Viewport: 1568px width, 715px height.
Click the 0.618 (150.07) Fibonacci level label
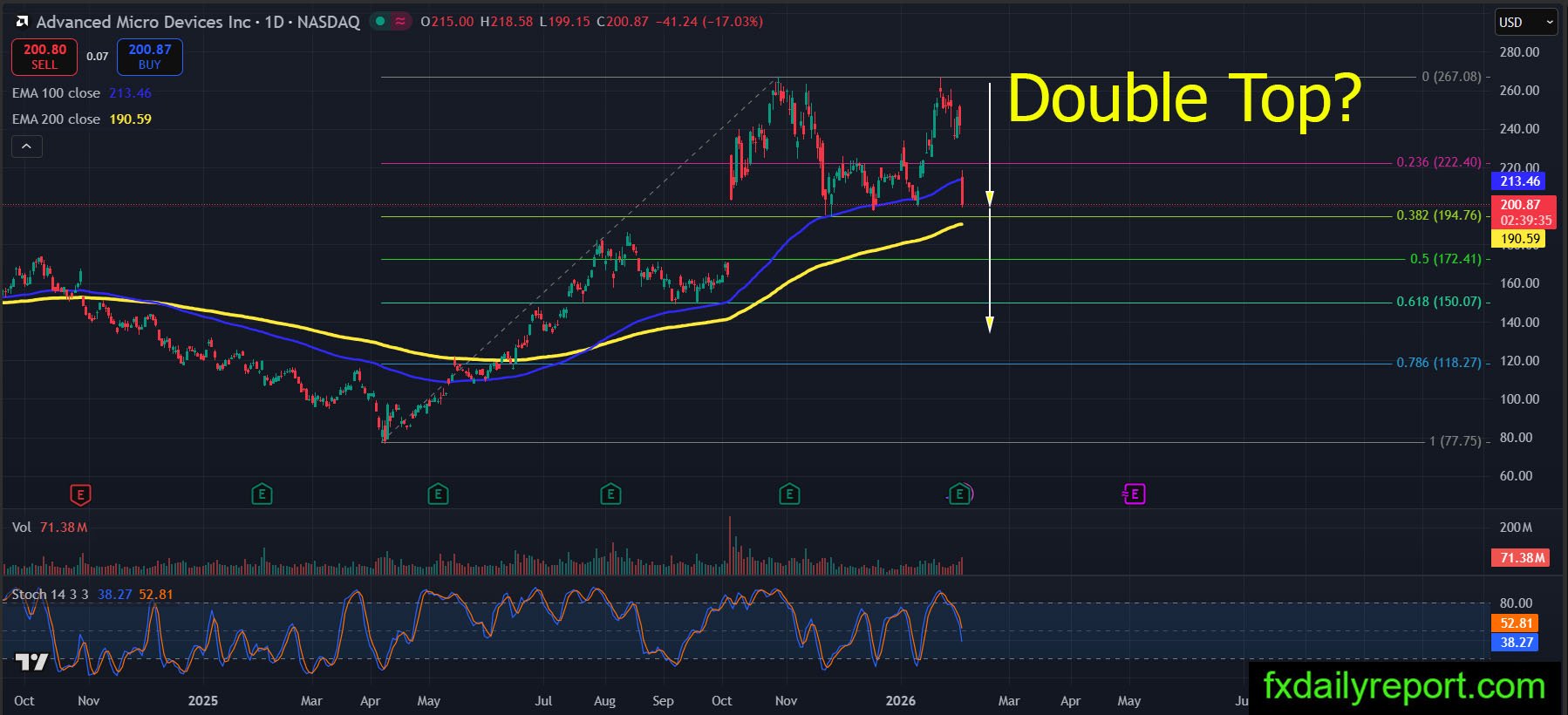click(1439, 302)
